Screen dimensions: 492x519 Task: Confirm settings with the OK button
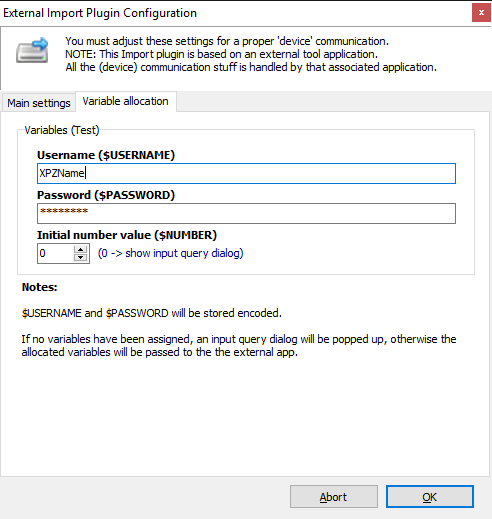pyautogui.click(x=430, y=497)
